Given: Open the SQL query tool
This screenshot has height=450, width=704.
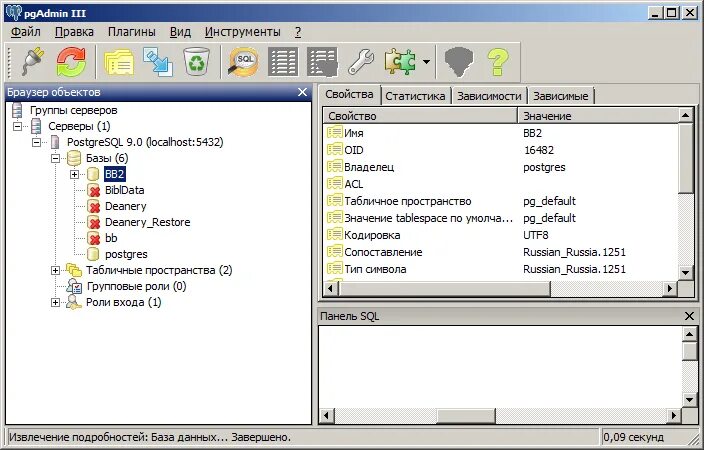Looking at the screenshot, I should pos(243,62).
